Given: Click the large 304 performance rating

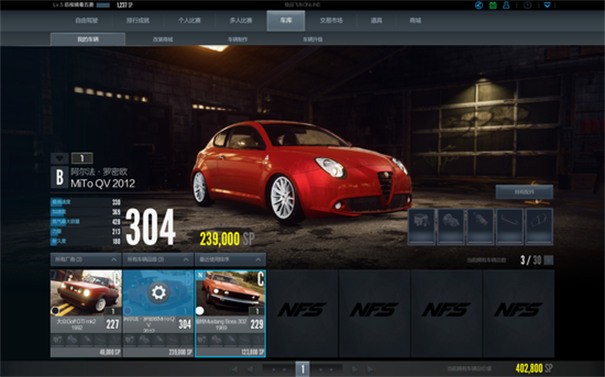Looking at the screenshot, I should pos(150,228).
